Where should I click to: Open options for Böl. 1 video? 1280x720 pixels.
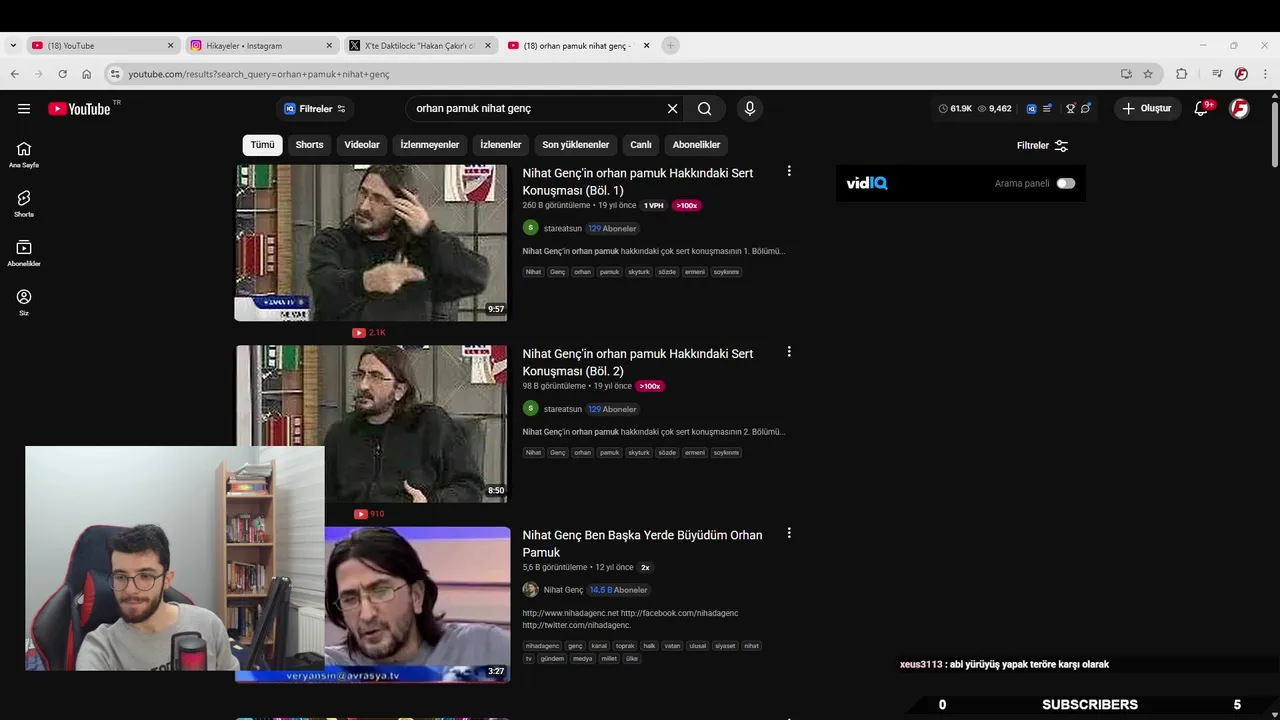point(789,171)
